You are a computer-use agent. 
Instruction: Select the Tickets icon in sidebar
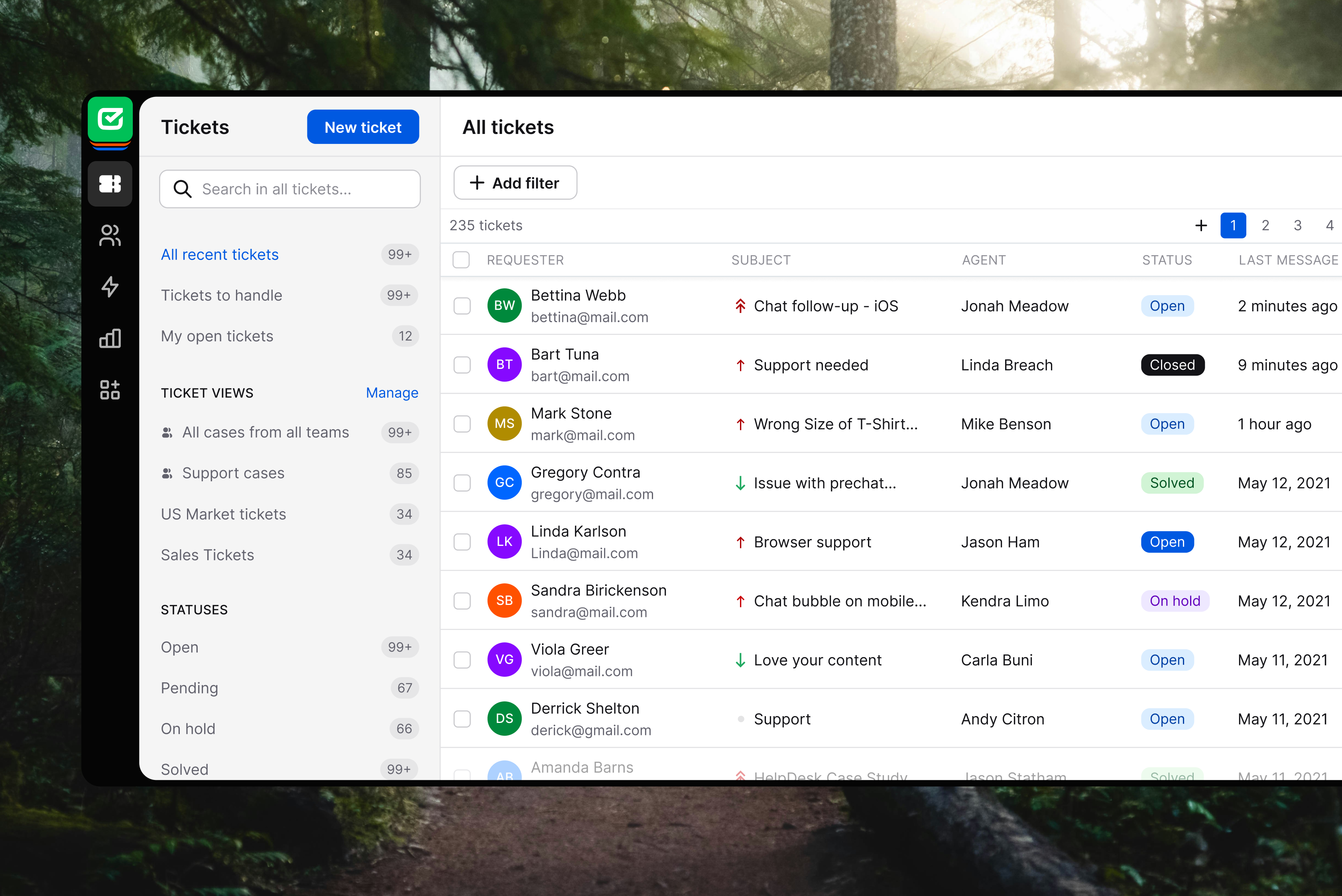(x=110, y=184)
